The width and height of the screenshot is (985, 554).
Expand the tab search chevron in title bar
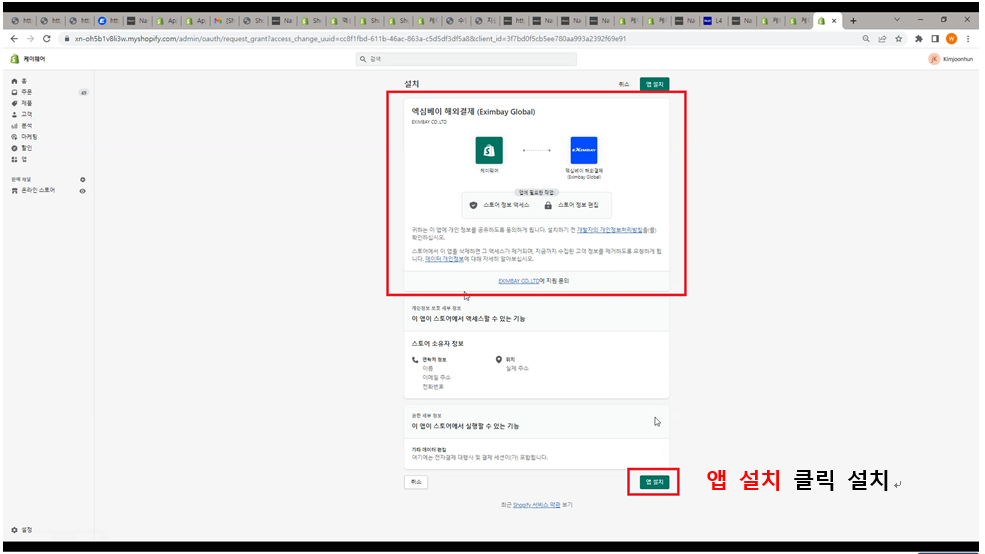[896, 19]
